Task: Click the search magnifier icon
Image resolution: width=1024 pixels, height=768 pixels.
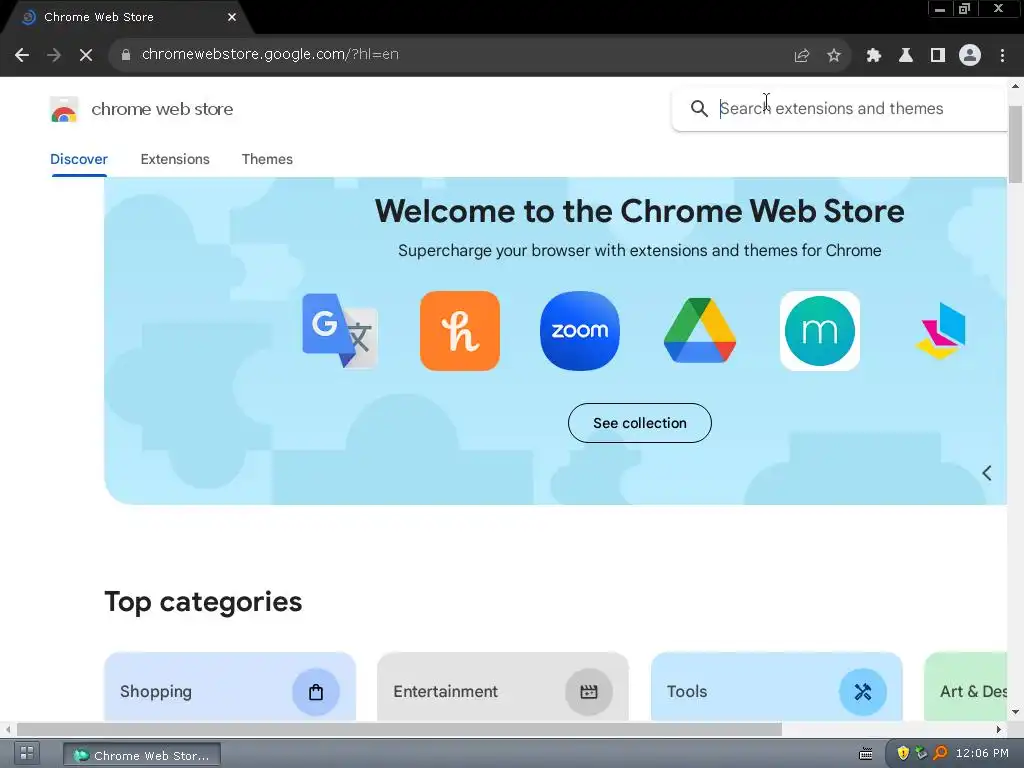Action: (699, 108)
